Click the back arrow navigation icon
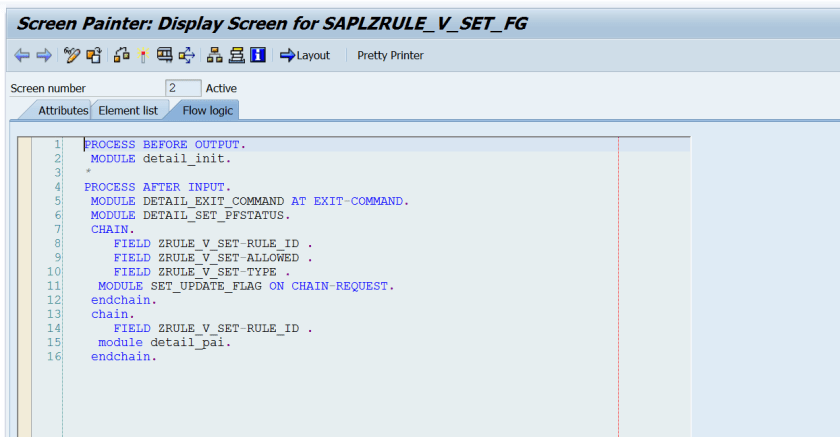 [x=22, y=55]
